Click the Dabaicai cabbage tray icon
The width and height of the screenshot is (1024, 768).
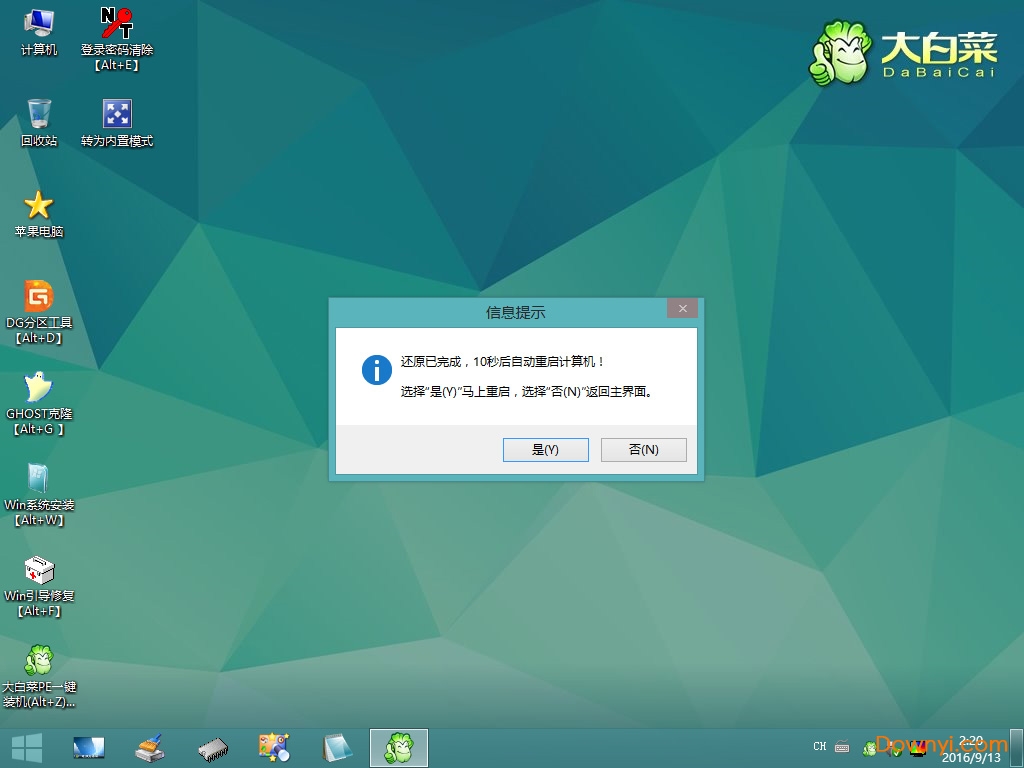(x=870, y=748)
